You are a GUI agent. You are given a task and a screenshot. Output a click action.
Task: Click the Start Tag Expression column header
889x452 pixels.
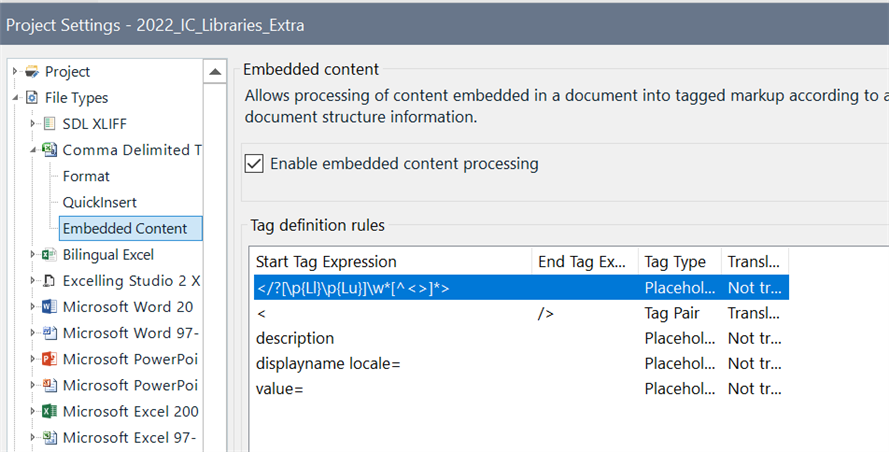[392, 261]
